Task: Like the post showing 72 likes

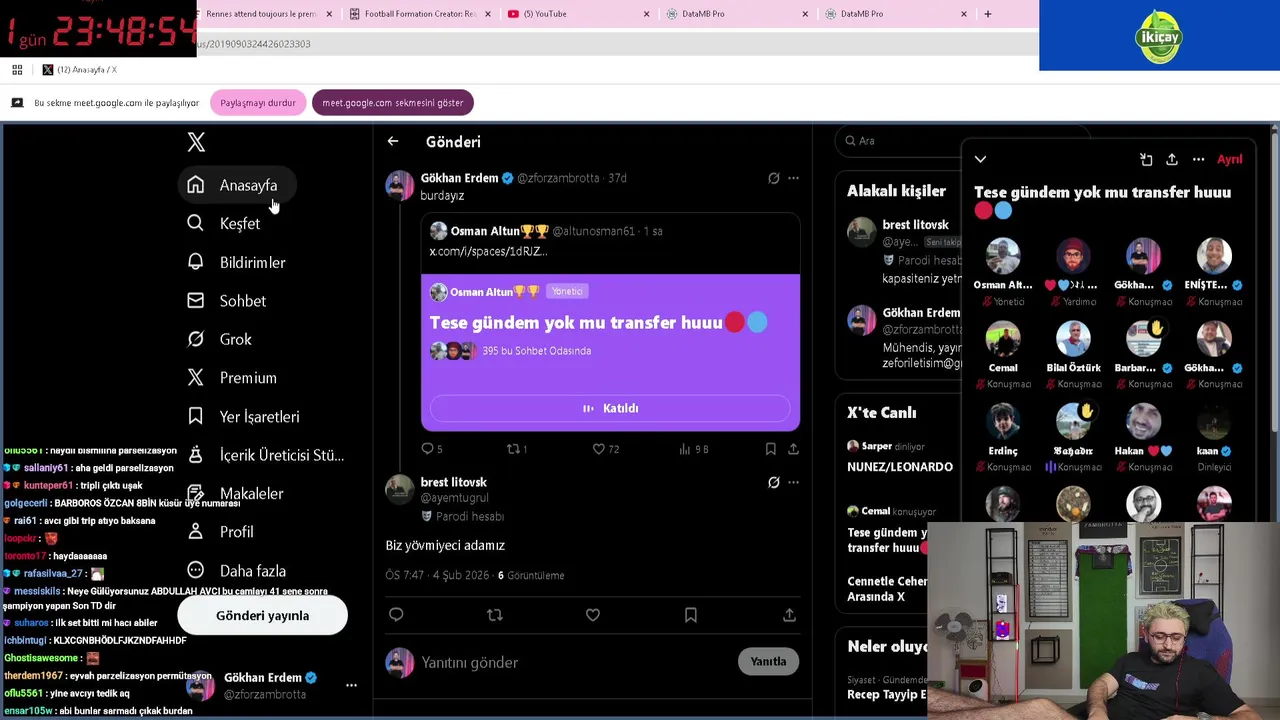Action: point(598,449)
